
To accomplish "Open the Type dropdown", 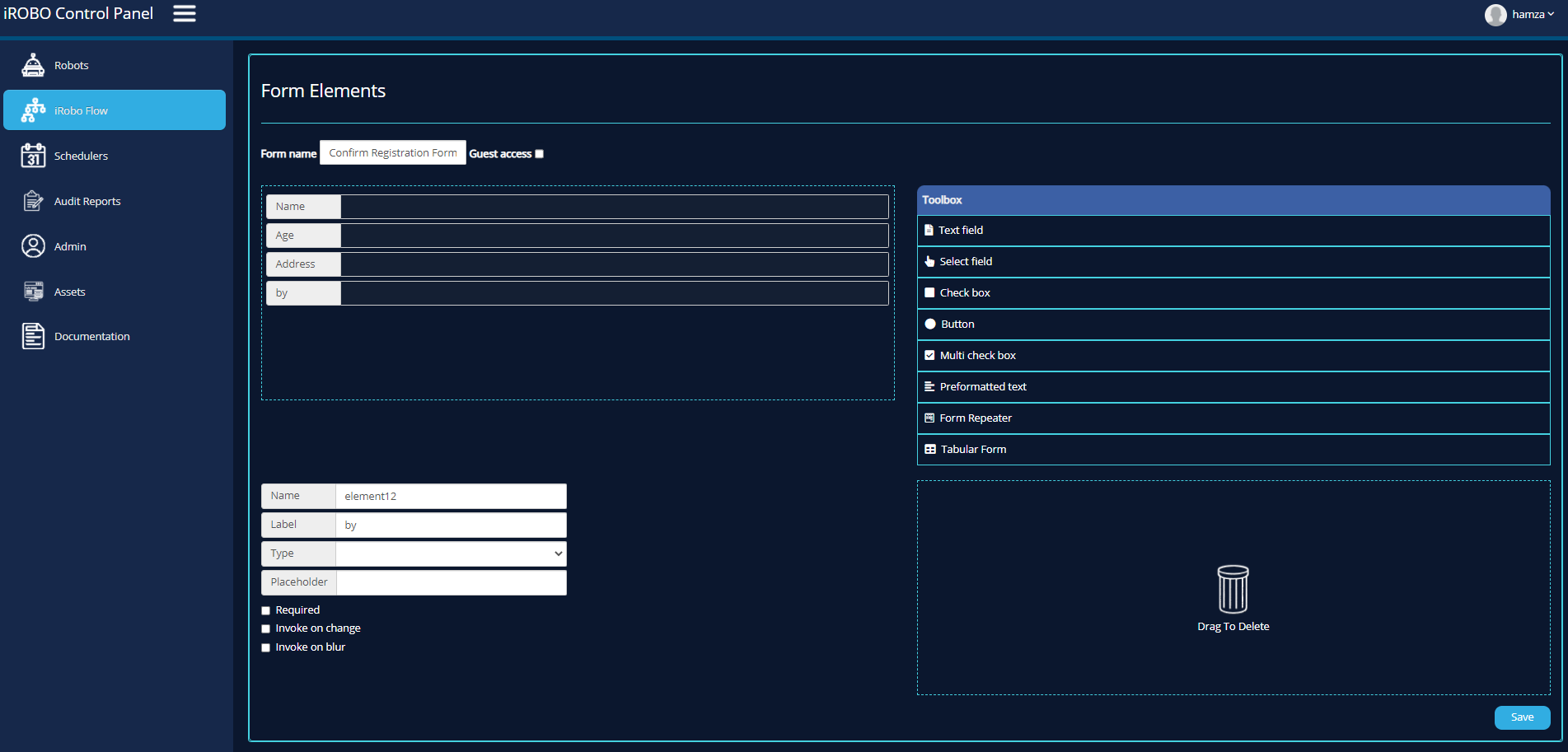I will click(451, 553).
